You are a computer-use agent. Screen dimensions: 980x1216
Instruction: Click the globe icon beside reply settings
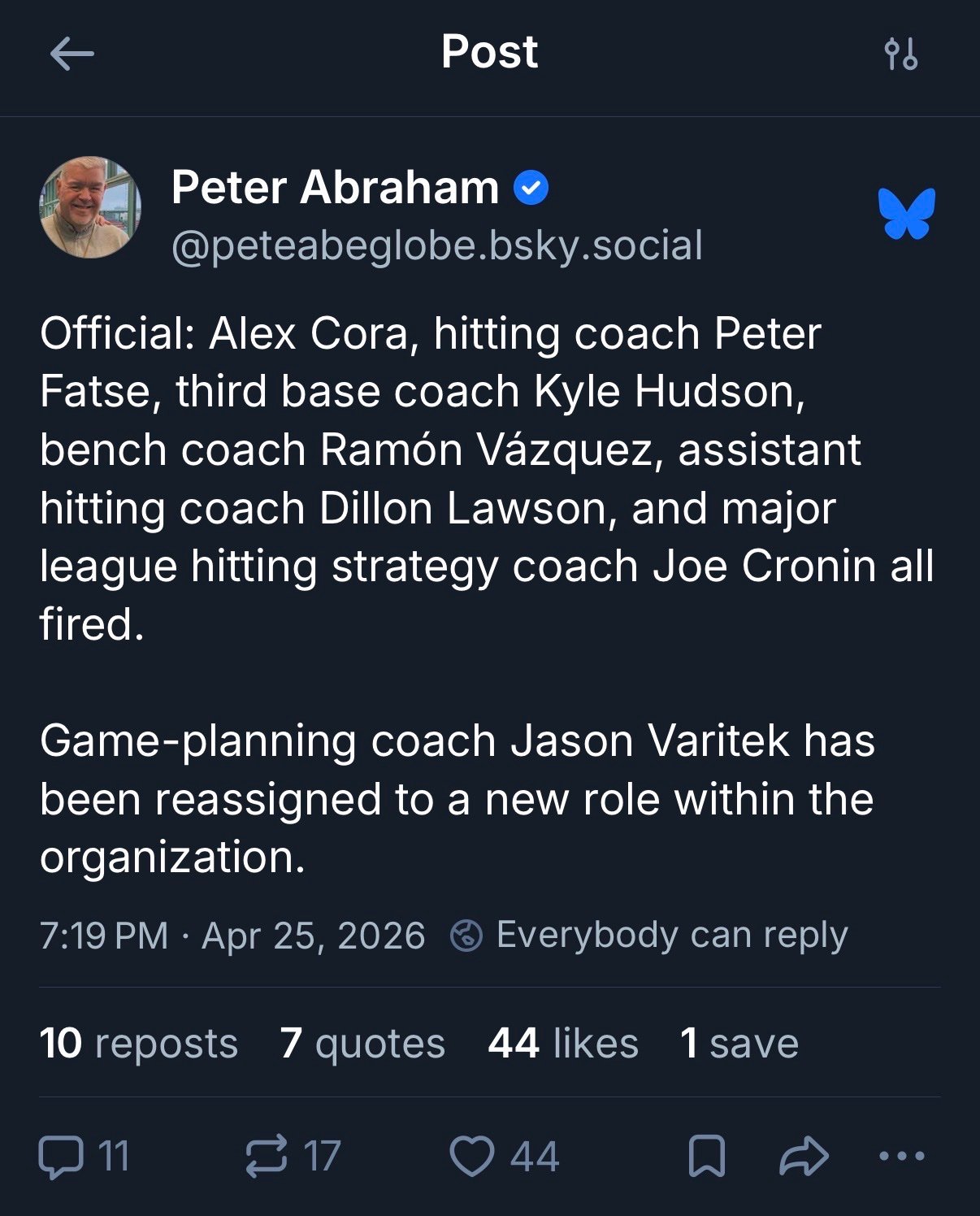(x=466, y=936)
